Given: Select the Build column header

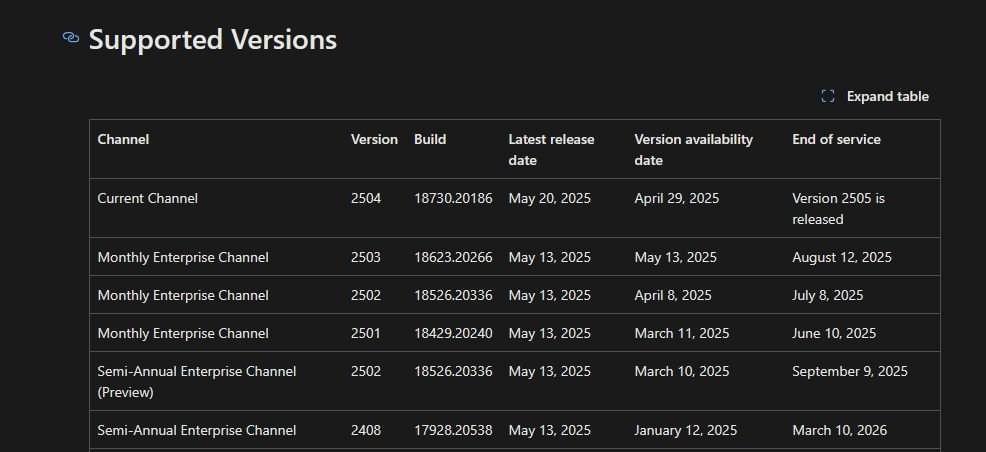Looking at the screenshot, I should (430, 139).
